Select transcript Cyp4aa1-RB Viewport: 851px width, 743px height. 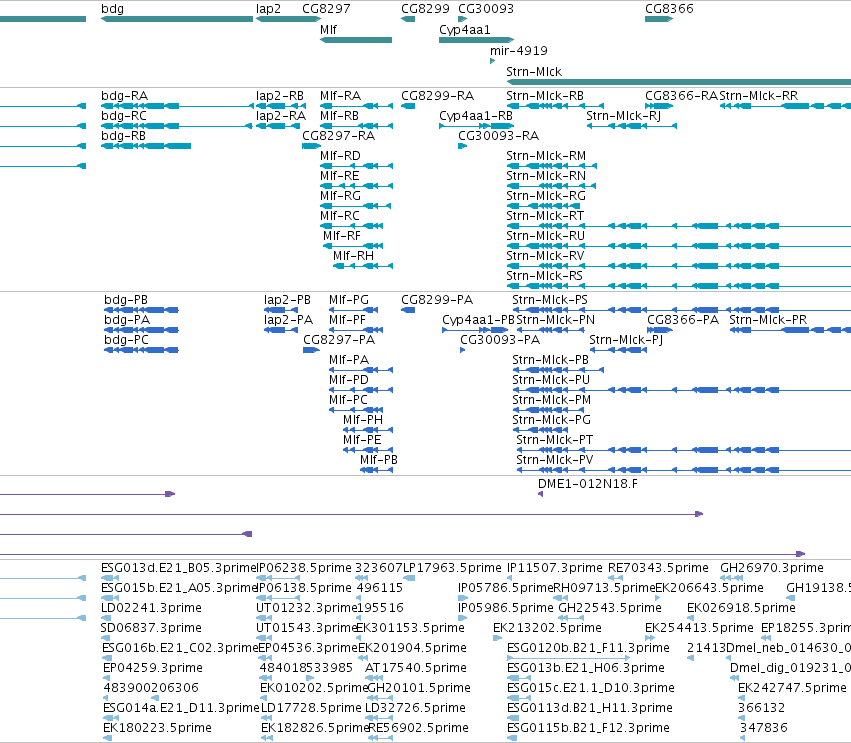pos(476,116)
